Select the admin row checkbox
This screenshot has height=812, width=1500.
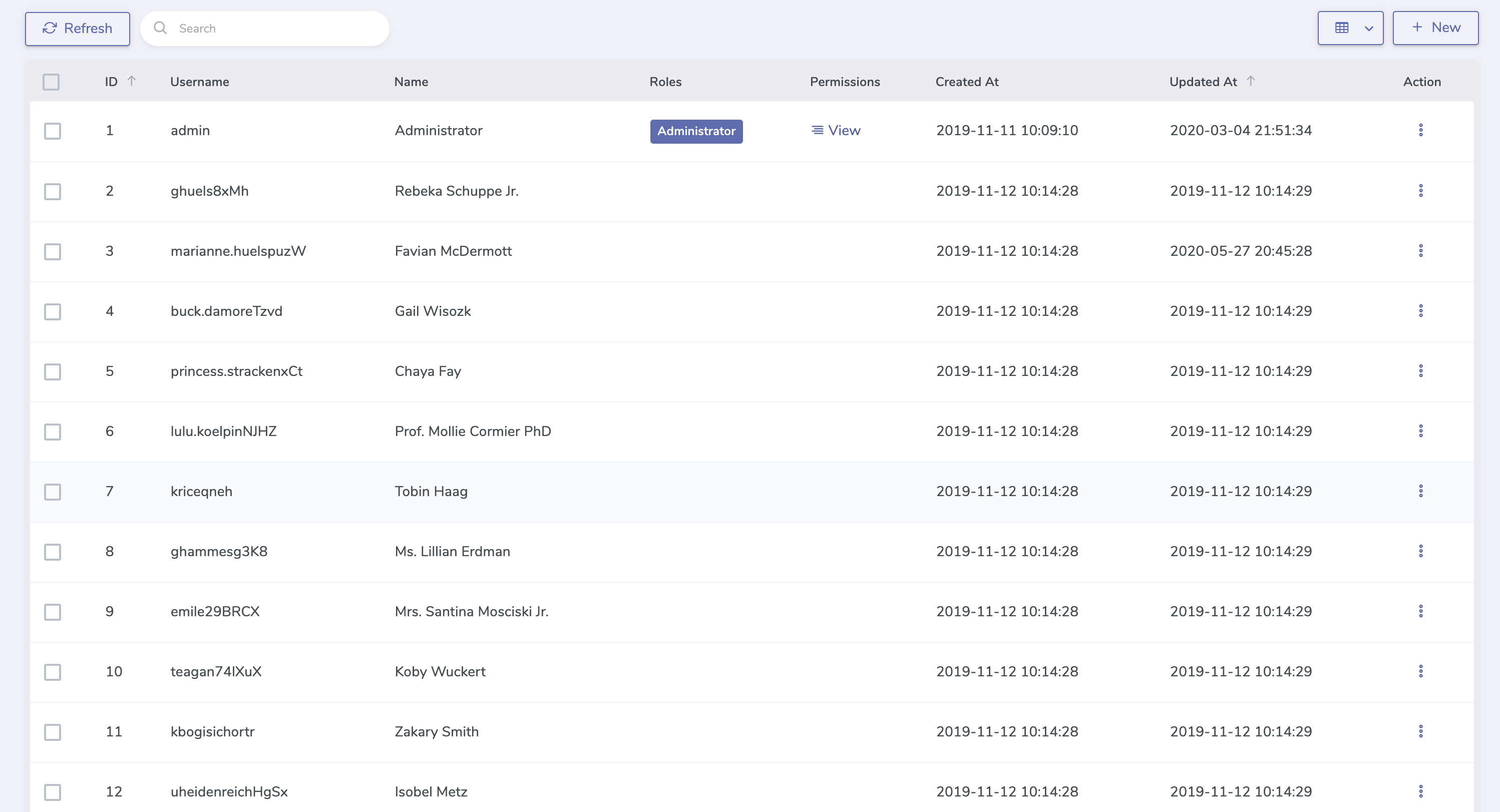53,131
